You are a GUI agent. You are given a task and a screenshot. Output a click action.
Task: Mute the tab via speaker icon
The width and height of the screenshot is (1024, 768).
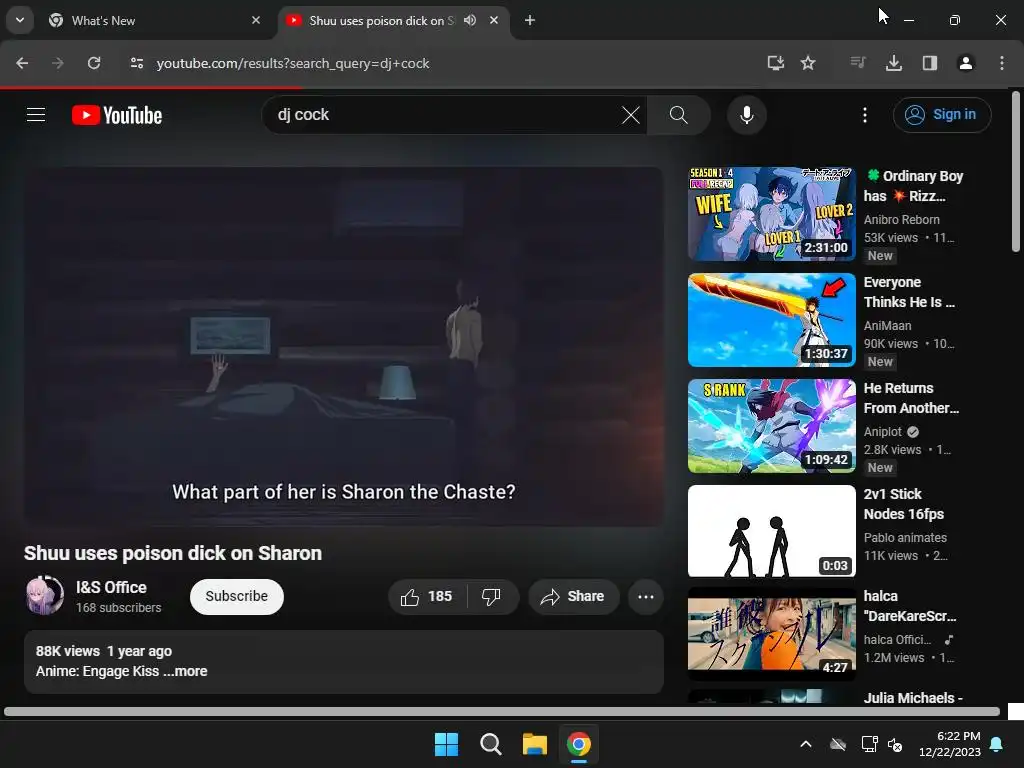tap(470, 20)
